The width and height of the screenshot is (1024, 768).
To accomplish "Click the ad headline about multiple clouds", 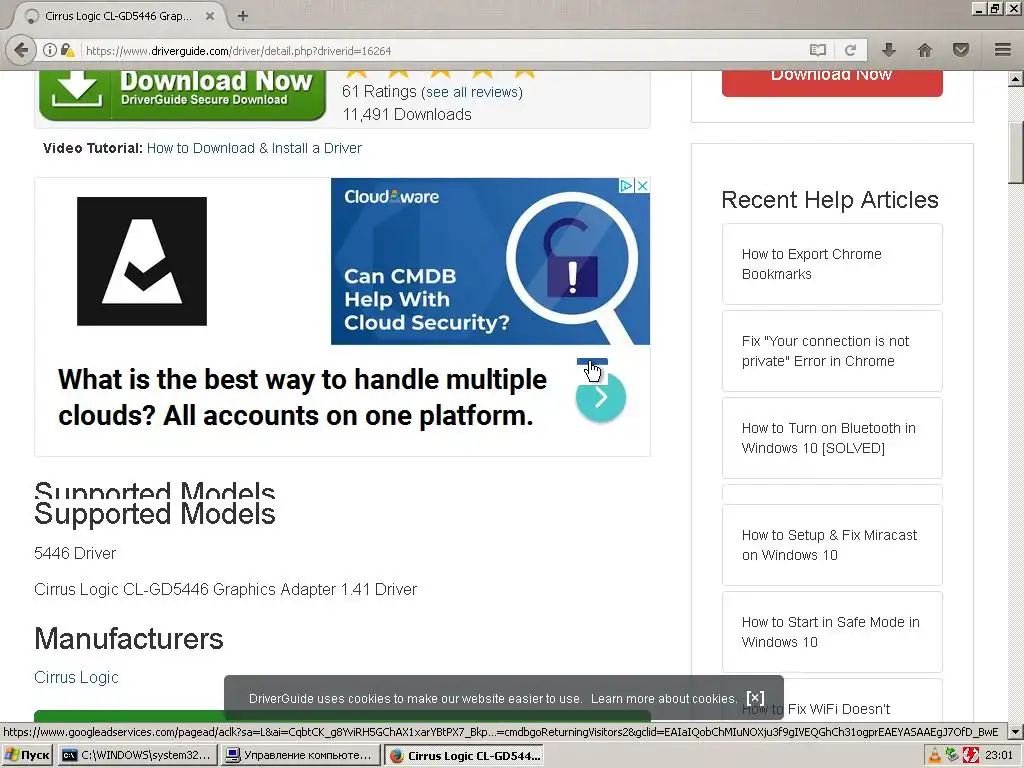I will [x=302, y=397].
